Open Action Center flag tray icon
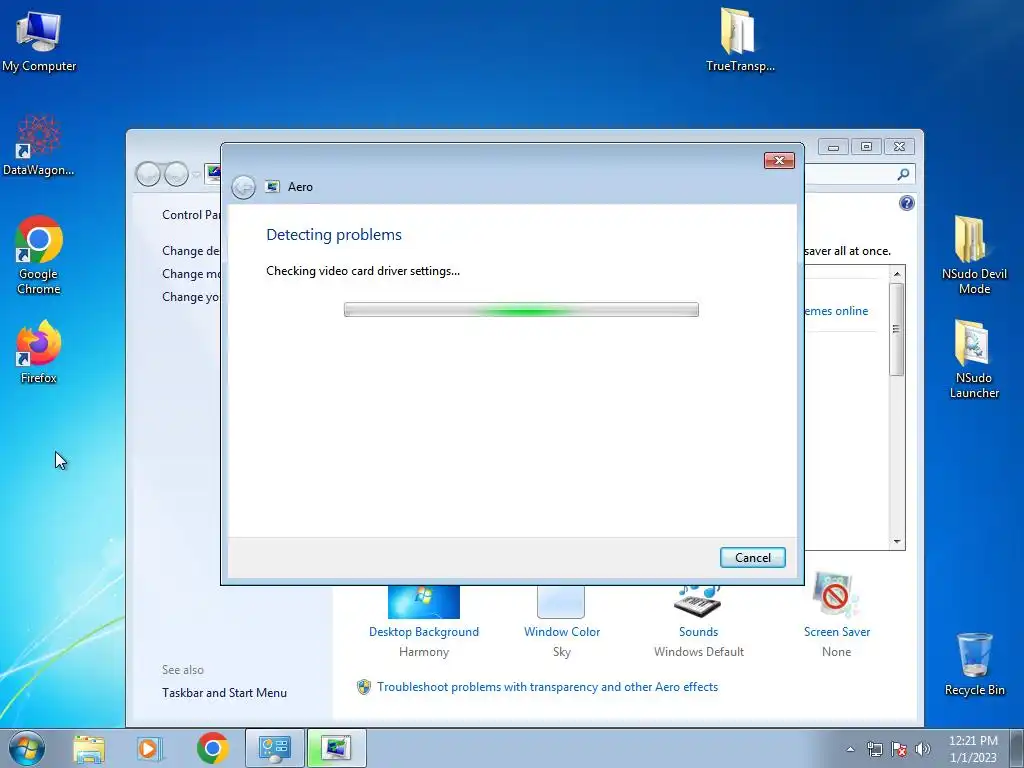1024x768 pixels. tap(899, 749)
